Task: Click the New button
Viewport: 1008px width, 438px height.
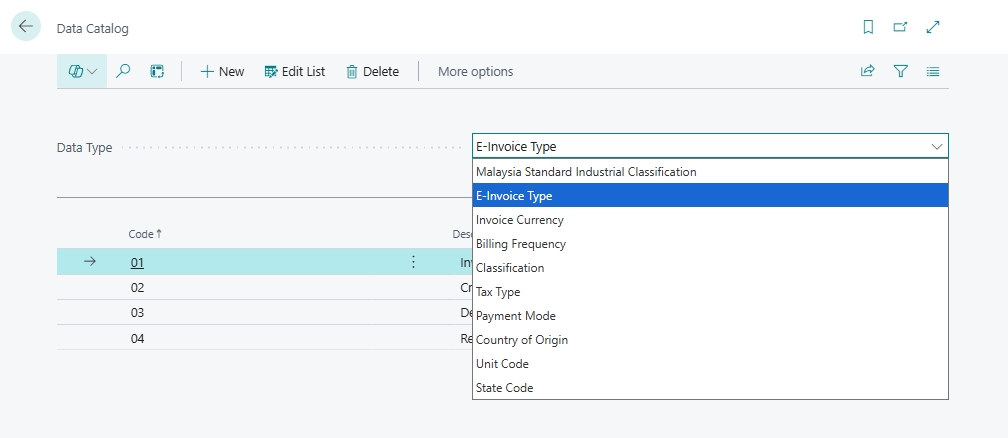Action: 222,71
